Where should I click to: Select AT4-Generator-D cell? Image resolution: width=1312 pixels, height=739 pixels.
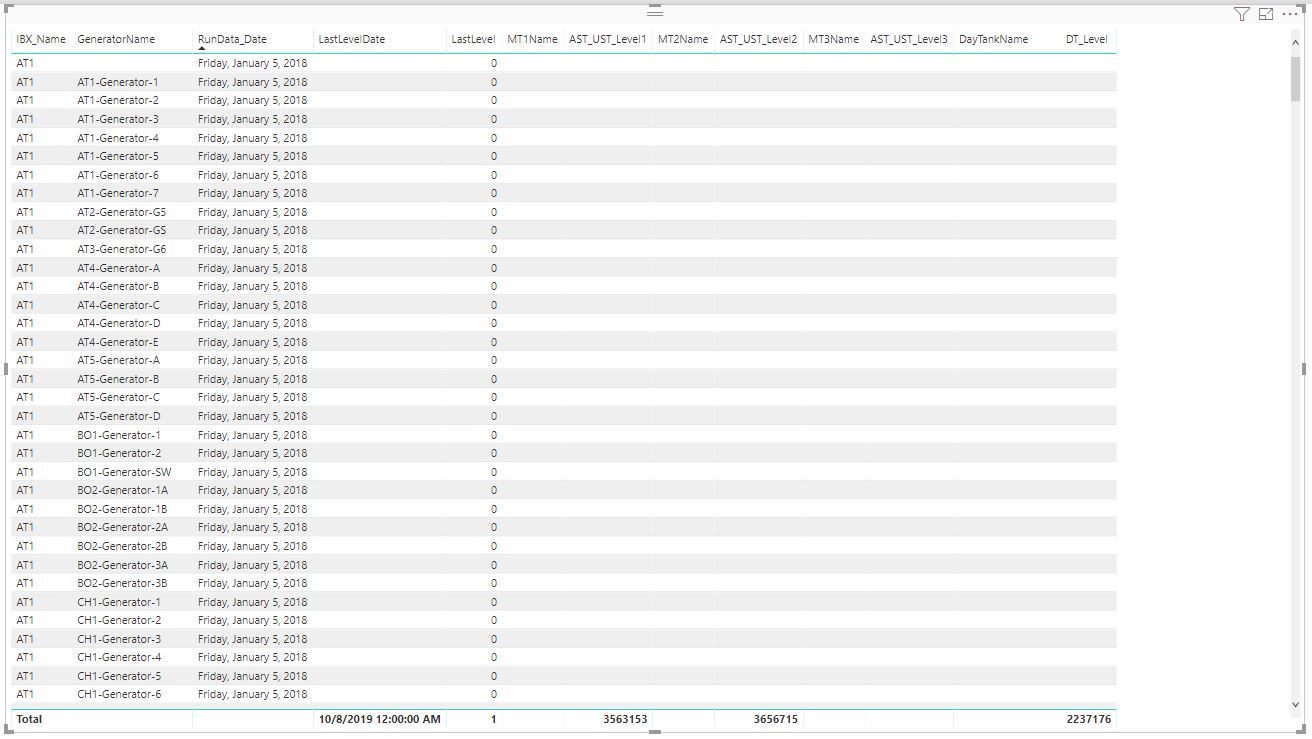(x=119, y=323)
